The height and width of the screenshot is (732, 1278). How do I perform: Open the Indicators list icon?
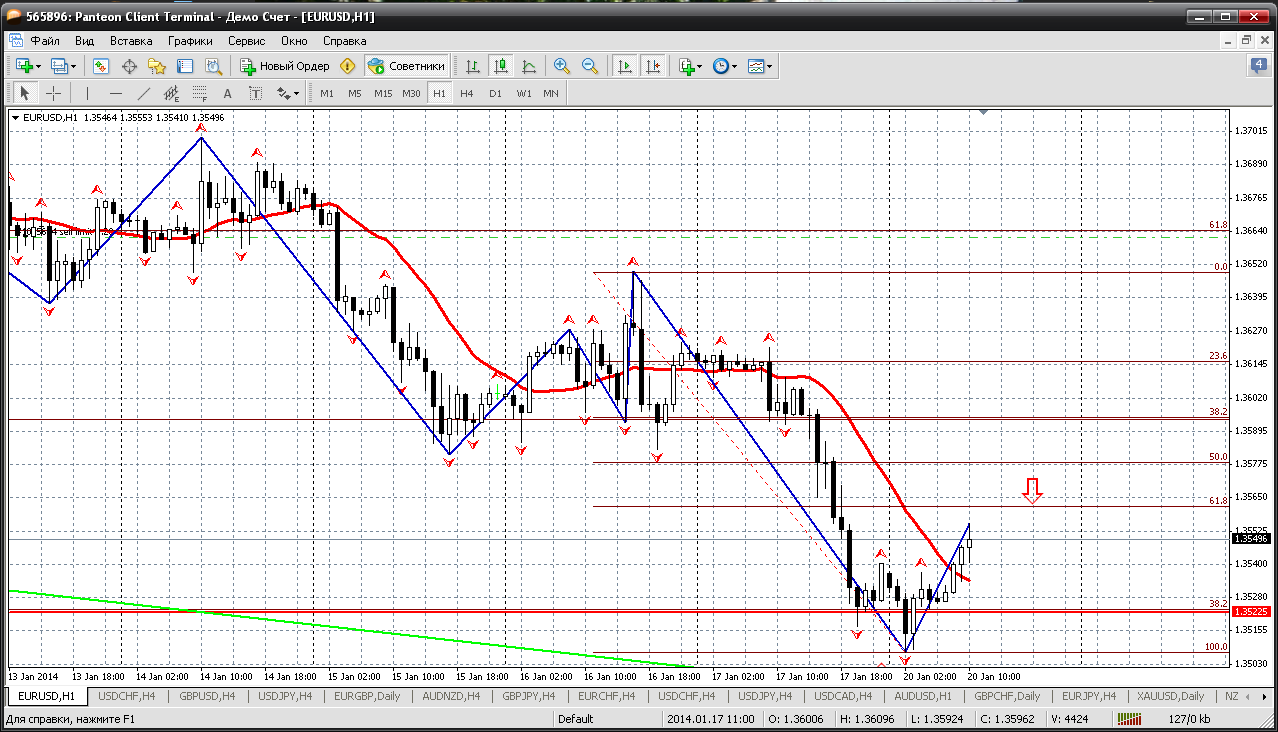686,66
